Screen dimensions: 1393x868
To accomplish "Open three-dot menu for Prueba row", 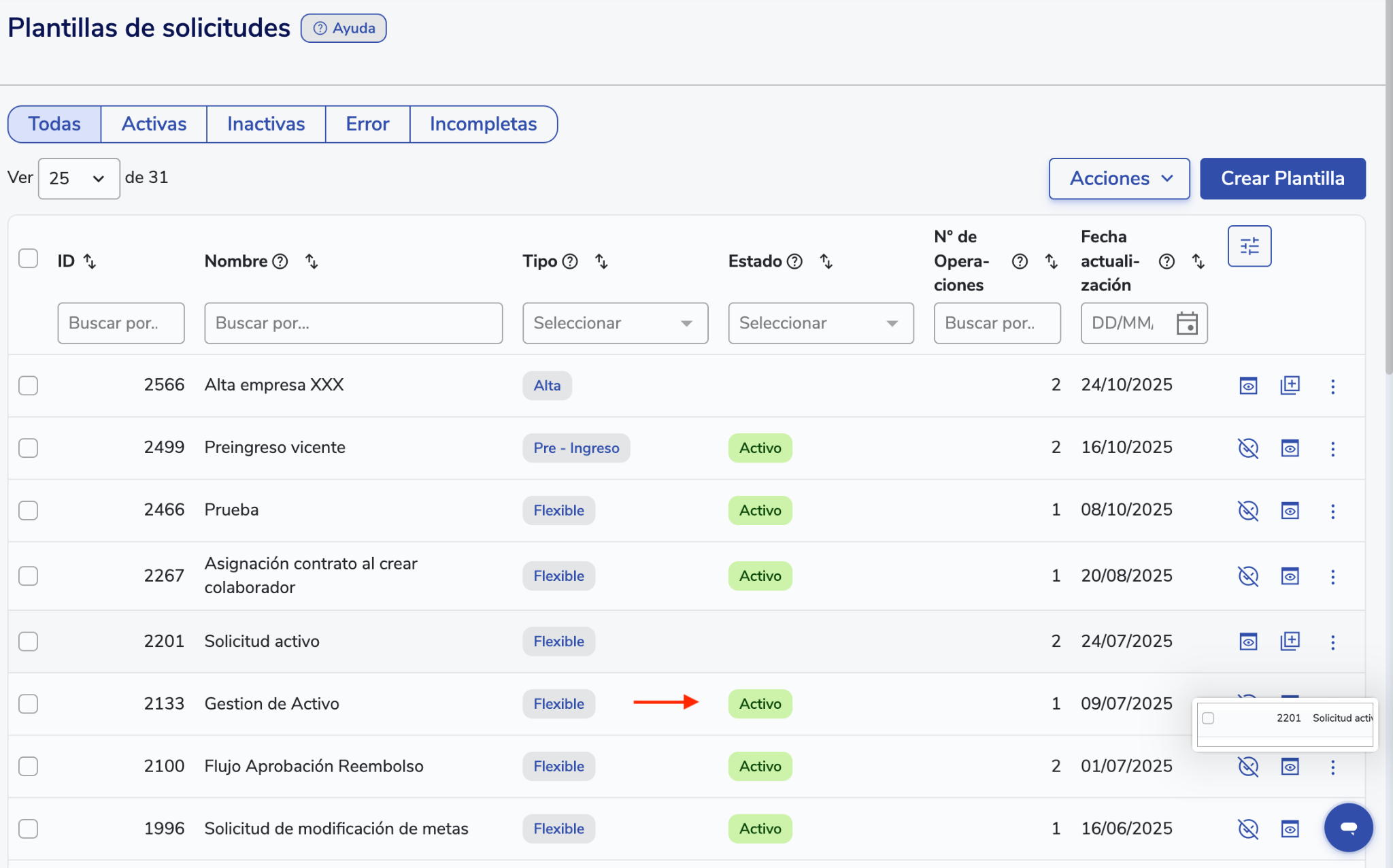I will (x=1332, y=511).
